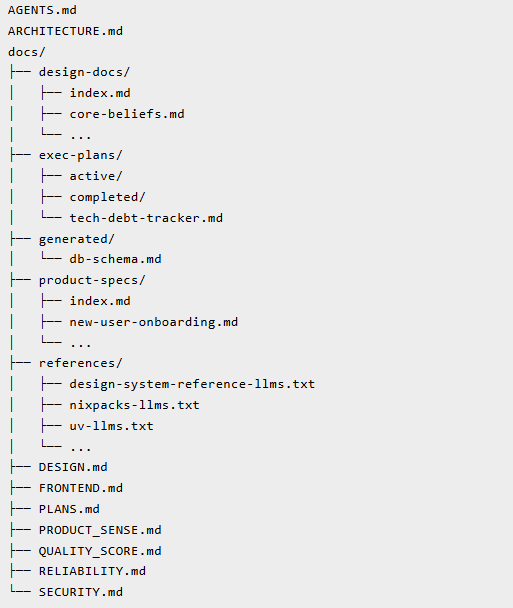This screenshot has height=608, width=513.
Task: Click the docs/ root folder
Action: 27,52
